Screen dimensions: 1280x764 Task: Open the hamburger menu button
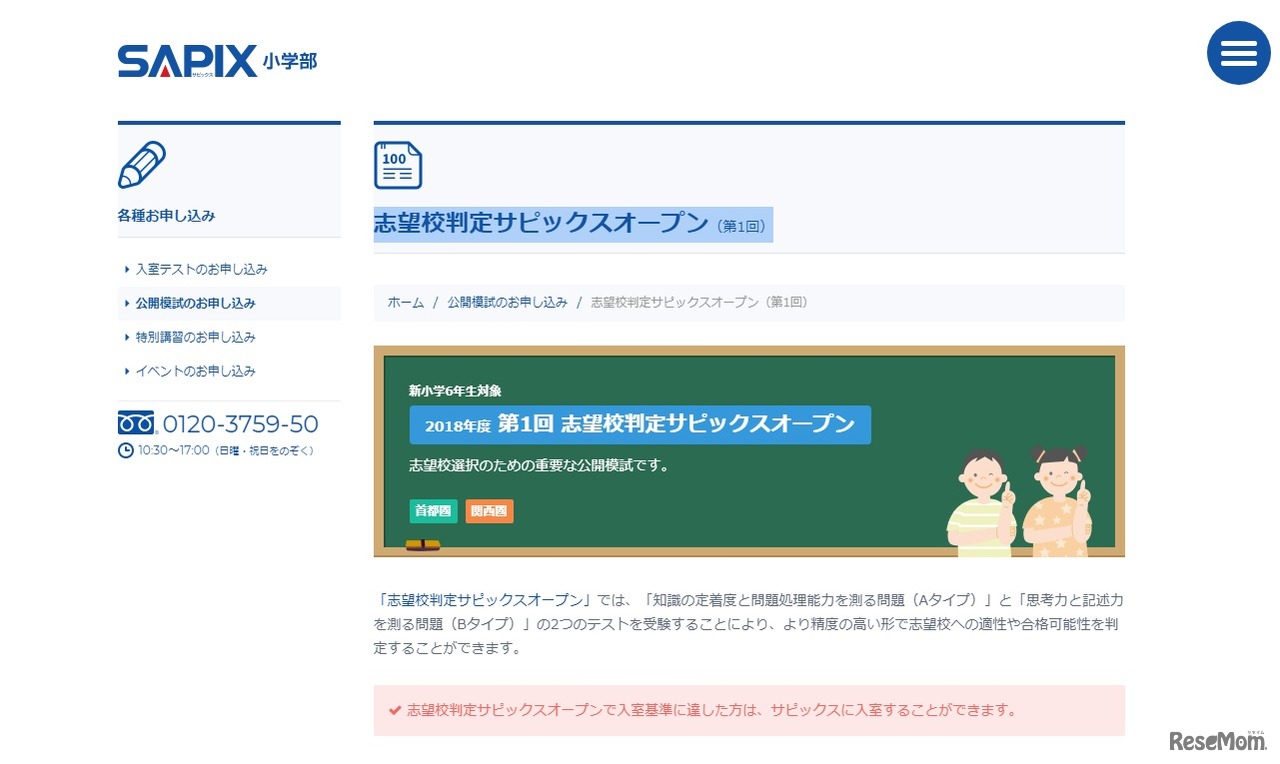(x=1238, y=53)
